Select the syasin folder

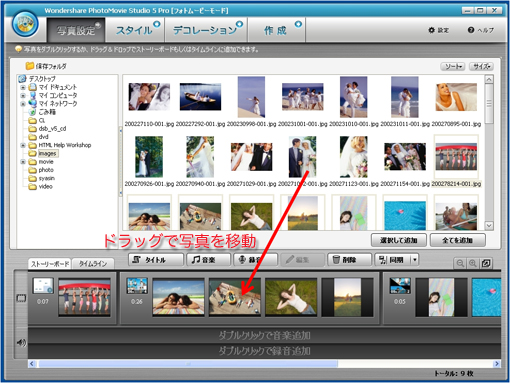(x=46, y=178)
